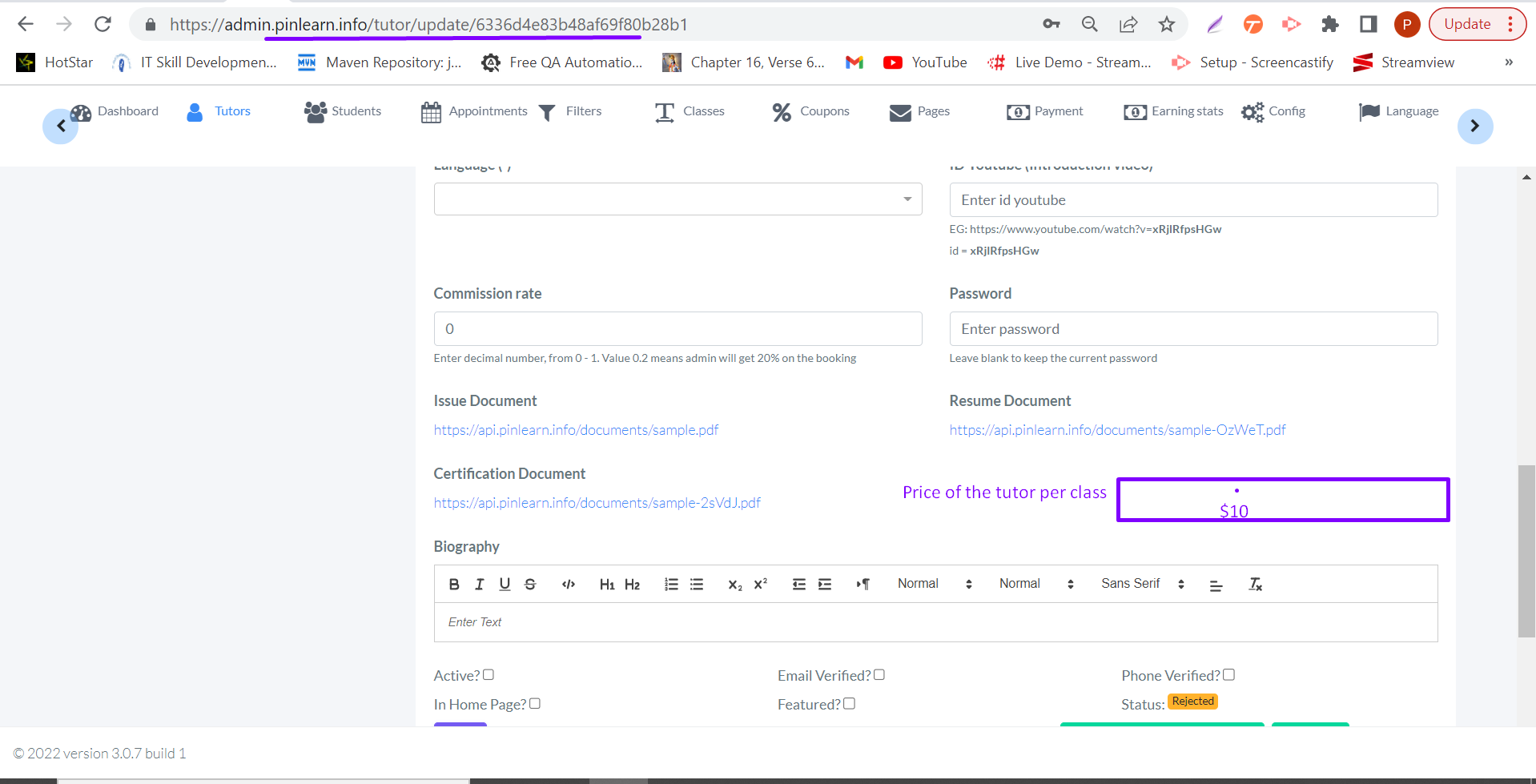This screenshot has width=1536, height=784.
Task: Expand the Language dropdown
Action: [x=678, y=199]
